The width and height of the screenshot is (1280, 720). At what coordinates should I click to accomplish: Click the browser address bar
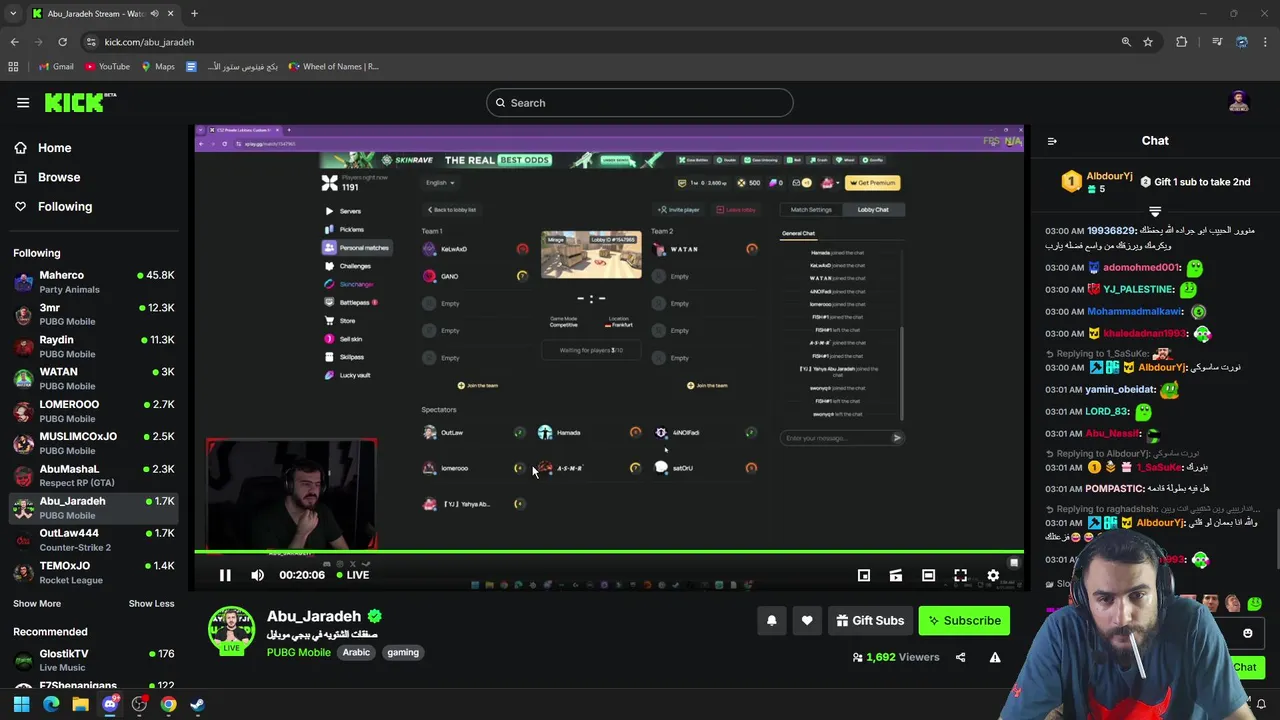pos(600,42)
